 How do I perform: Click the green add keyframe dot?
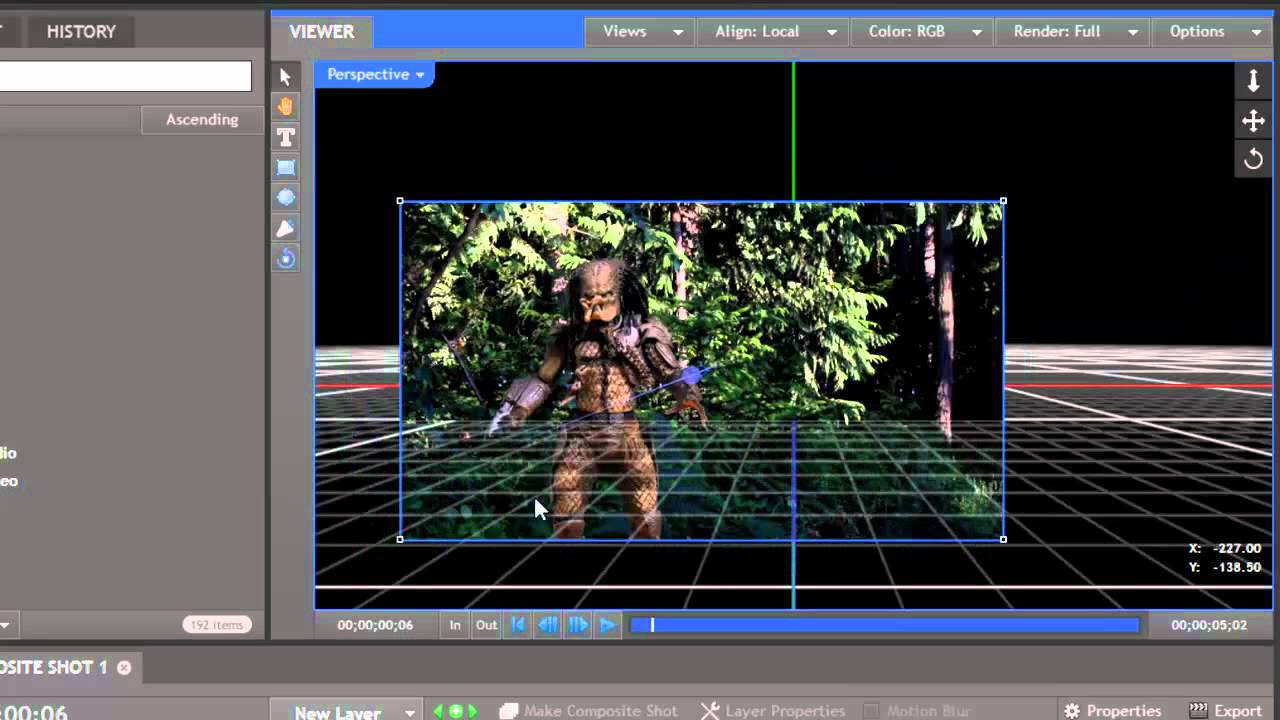[456, 711]
